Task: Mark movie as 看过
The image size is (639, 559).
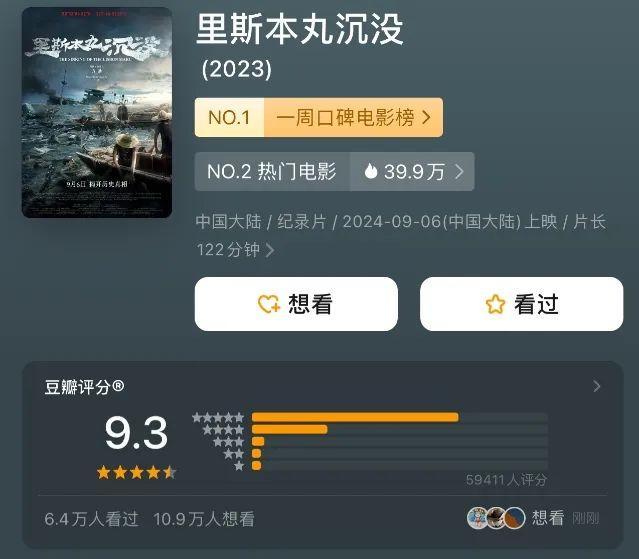Action: coord(522,304)
